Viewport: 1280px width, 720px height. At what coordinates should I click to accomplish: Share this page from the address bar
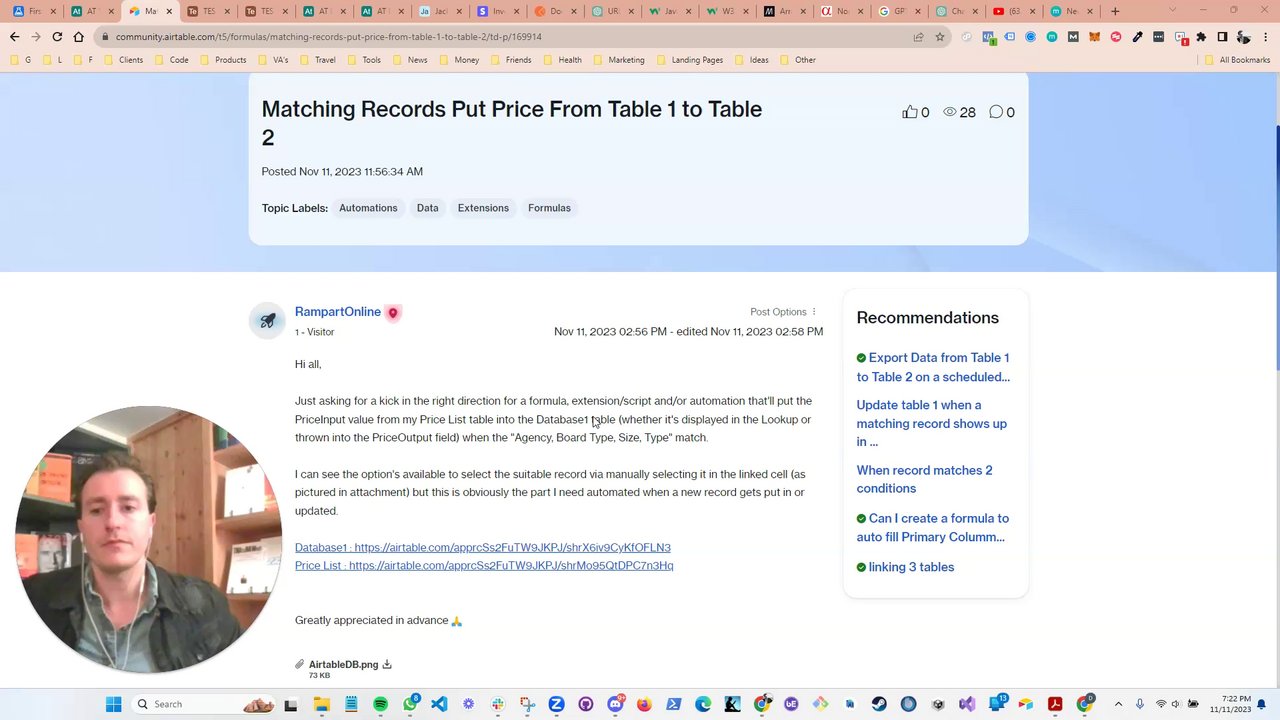click(918, 37)
